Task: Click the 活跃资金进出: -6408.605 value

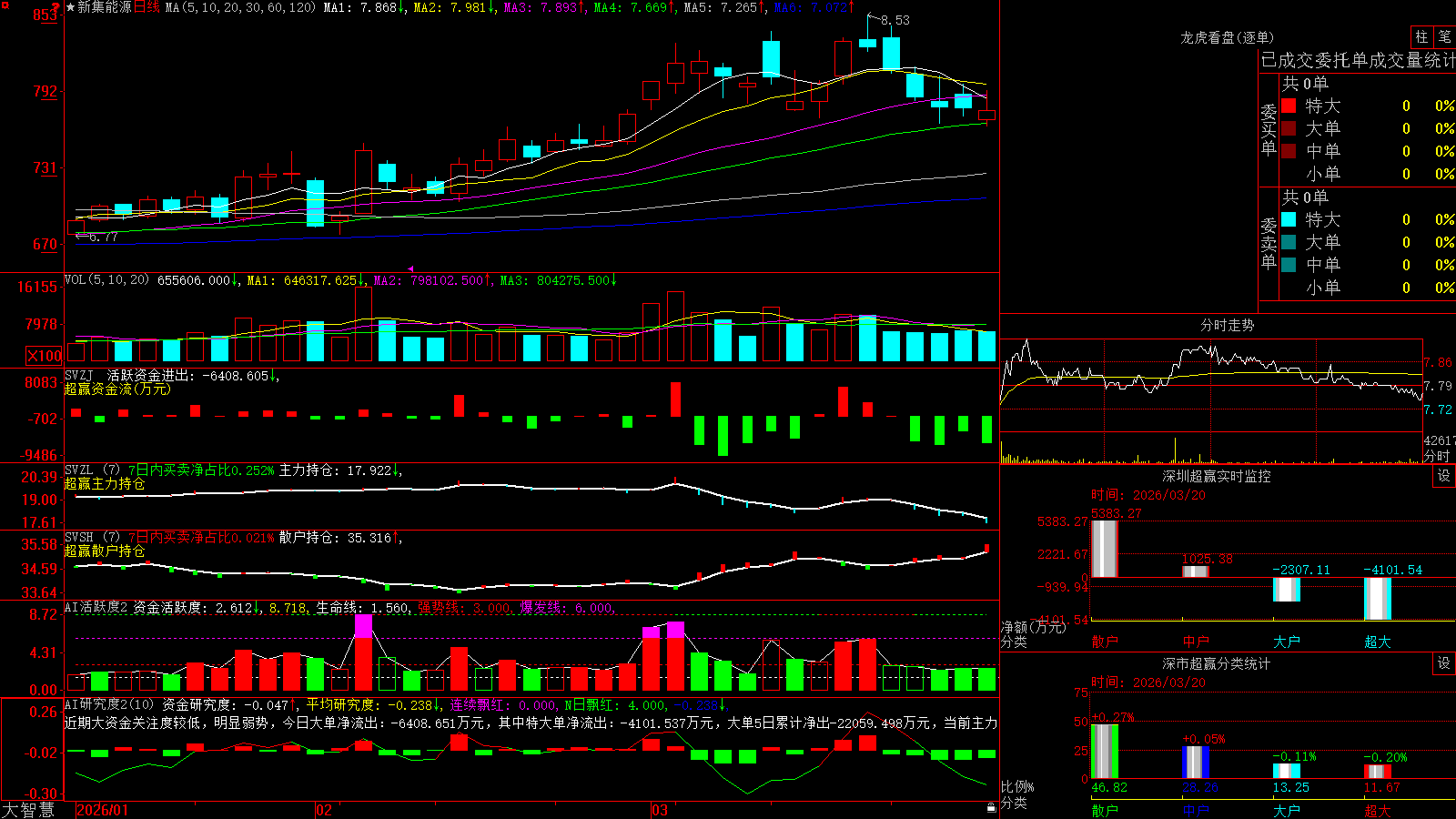Action: coord(191,375)
